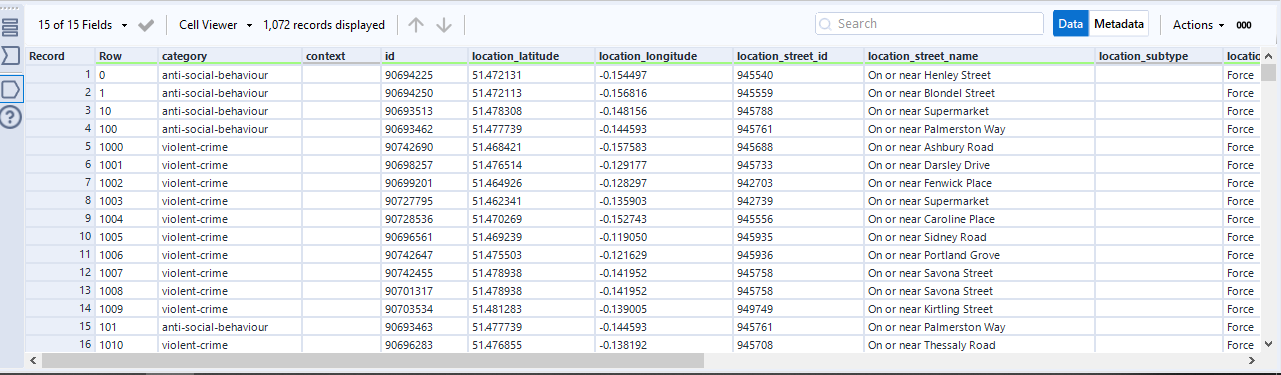Select Row cell 1000
This screenshot has width=1281, height=375.
[x=126, y=147]
